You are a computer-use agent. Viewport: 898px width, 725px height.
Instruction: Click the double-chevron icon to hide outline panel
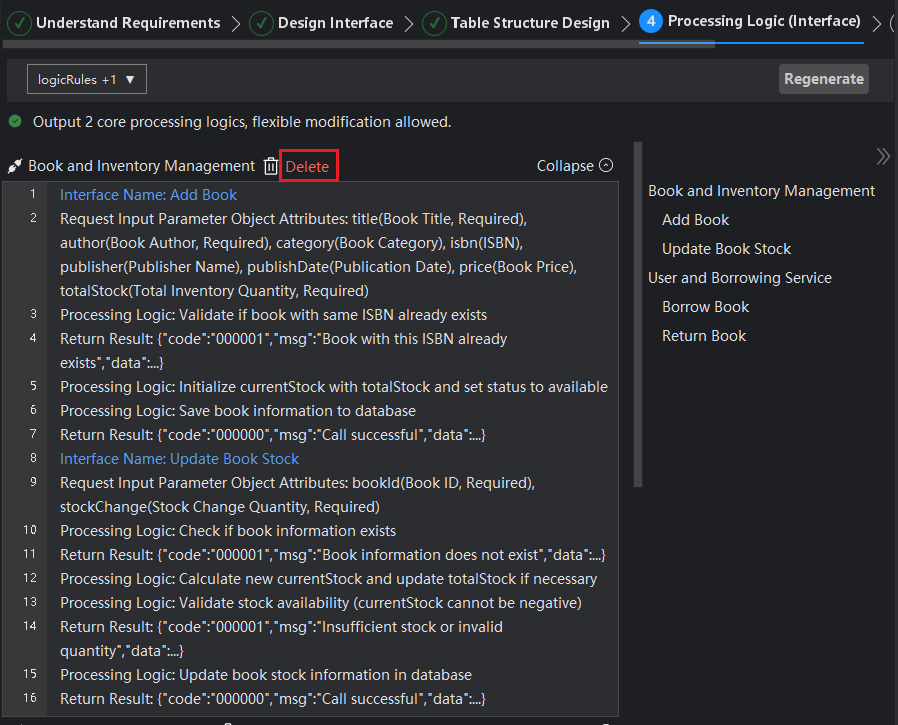[x=882, y=156]
